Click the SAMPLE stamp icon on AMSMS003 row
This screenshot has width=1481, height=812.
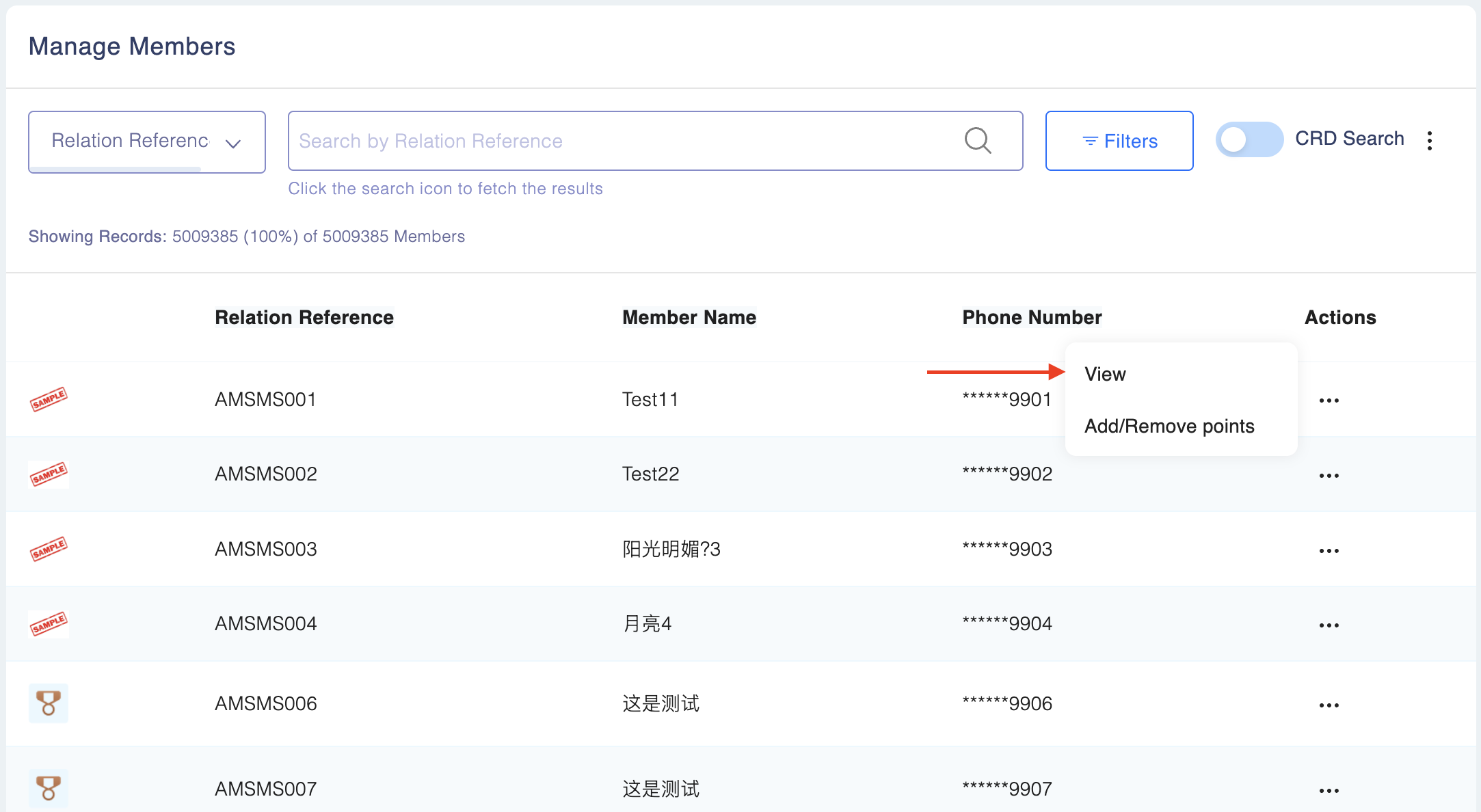(49, 549)
